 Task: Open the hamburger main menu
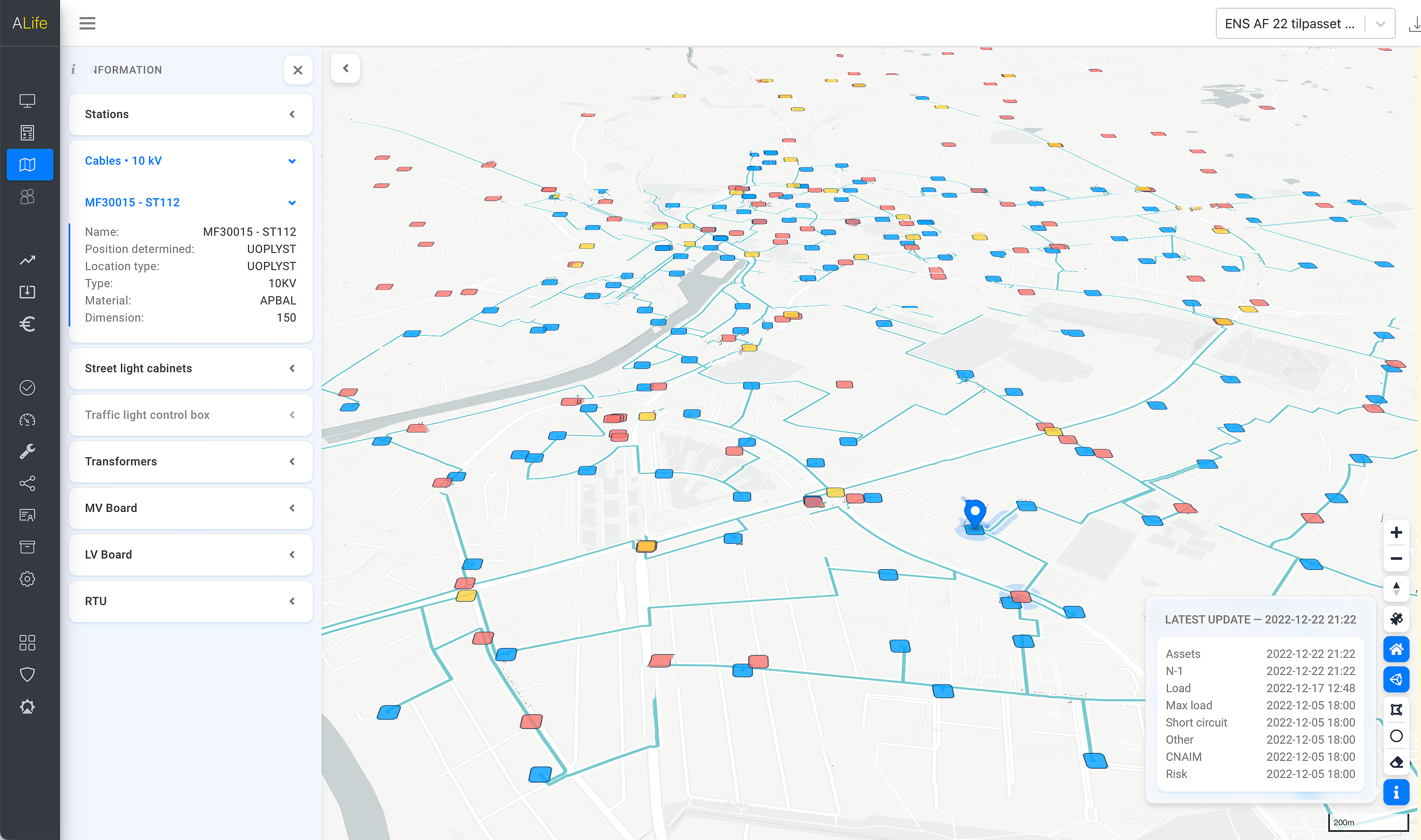87,23
